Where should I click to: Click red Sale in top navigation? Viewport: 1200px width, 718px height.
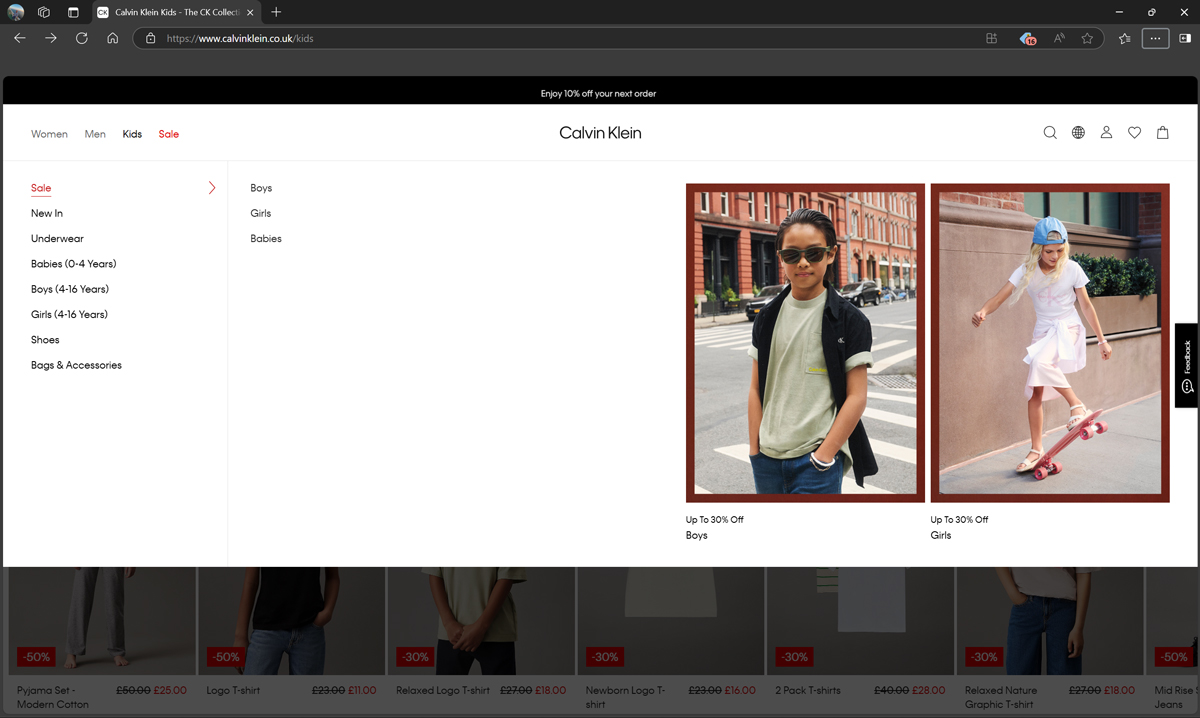(x=168, y=134)
